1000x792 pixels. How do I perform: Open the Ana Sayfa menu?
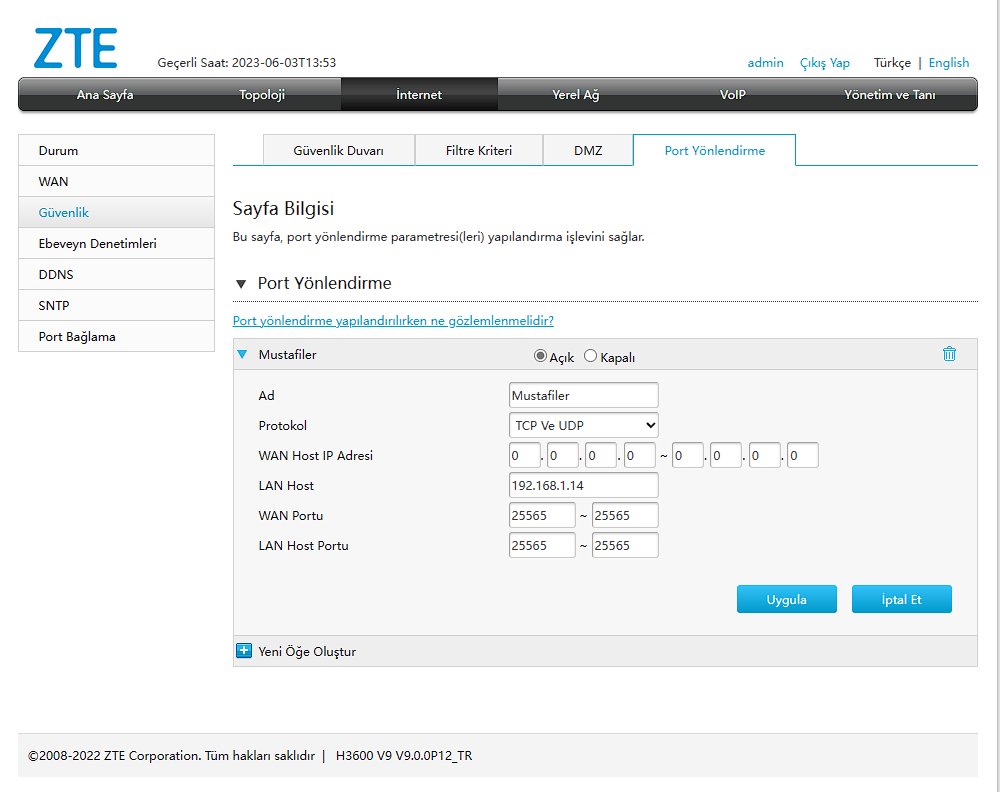[105, 94]
